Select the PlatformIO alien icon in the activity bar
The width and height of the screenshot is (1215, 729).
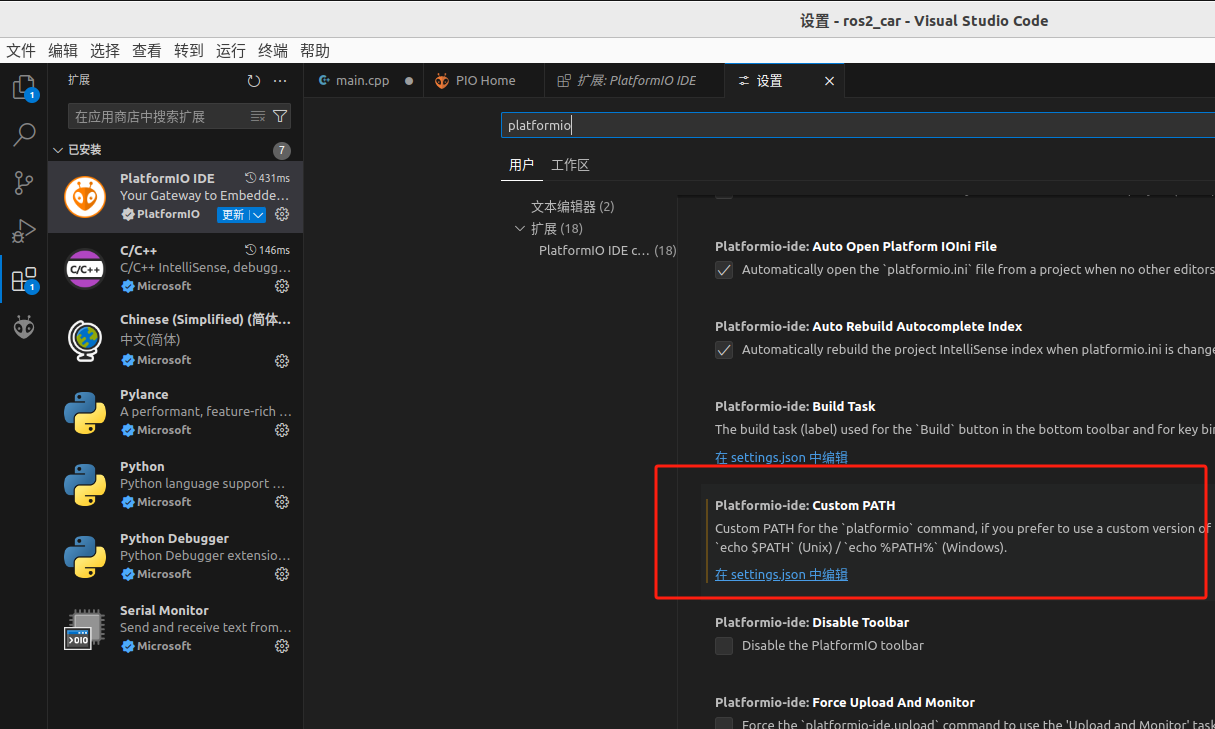coord(23,326)
